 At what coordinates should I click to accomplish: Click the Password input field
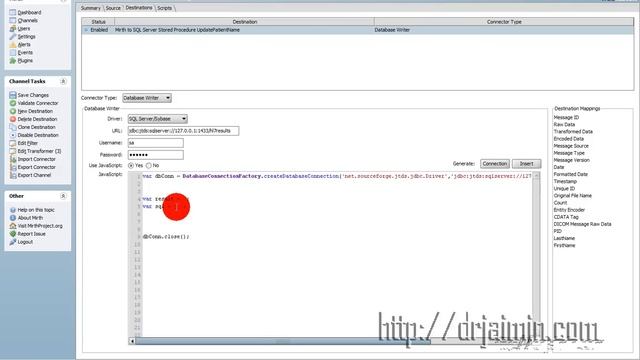156,155
